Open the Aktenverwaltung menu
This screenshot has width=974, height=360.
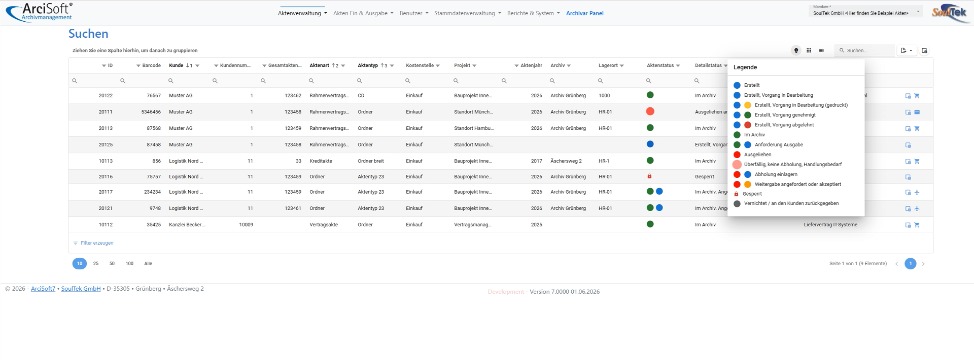point(303,13)
